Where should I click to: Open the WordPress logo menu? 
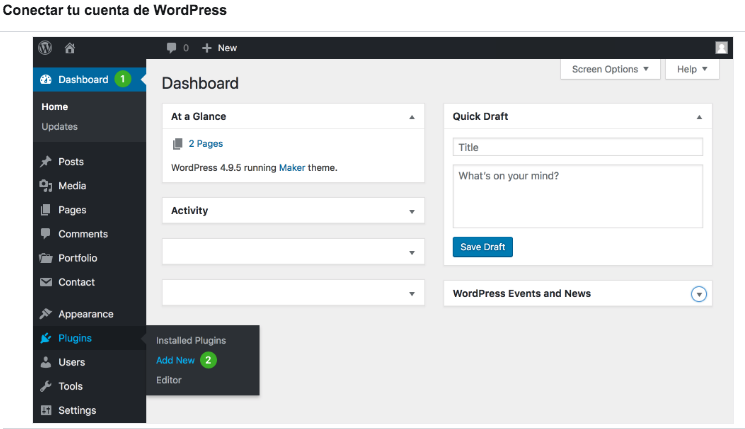click(45, 48)
